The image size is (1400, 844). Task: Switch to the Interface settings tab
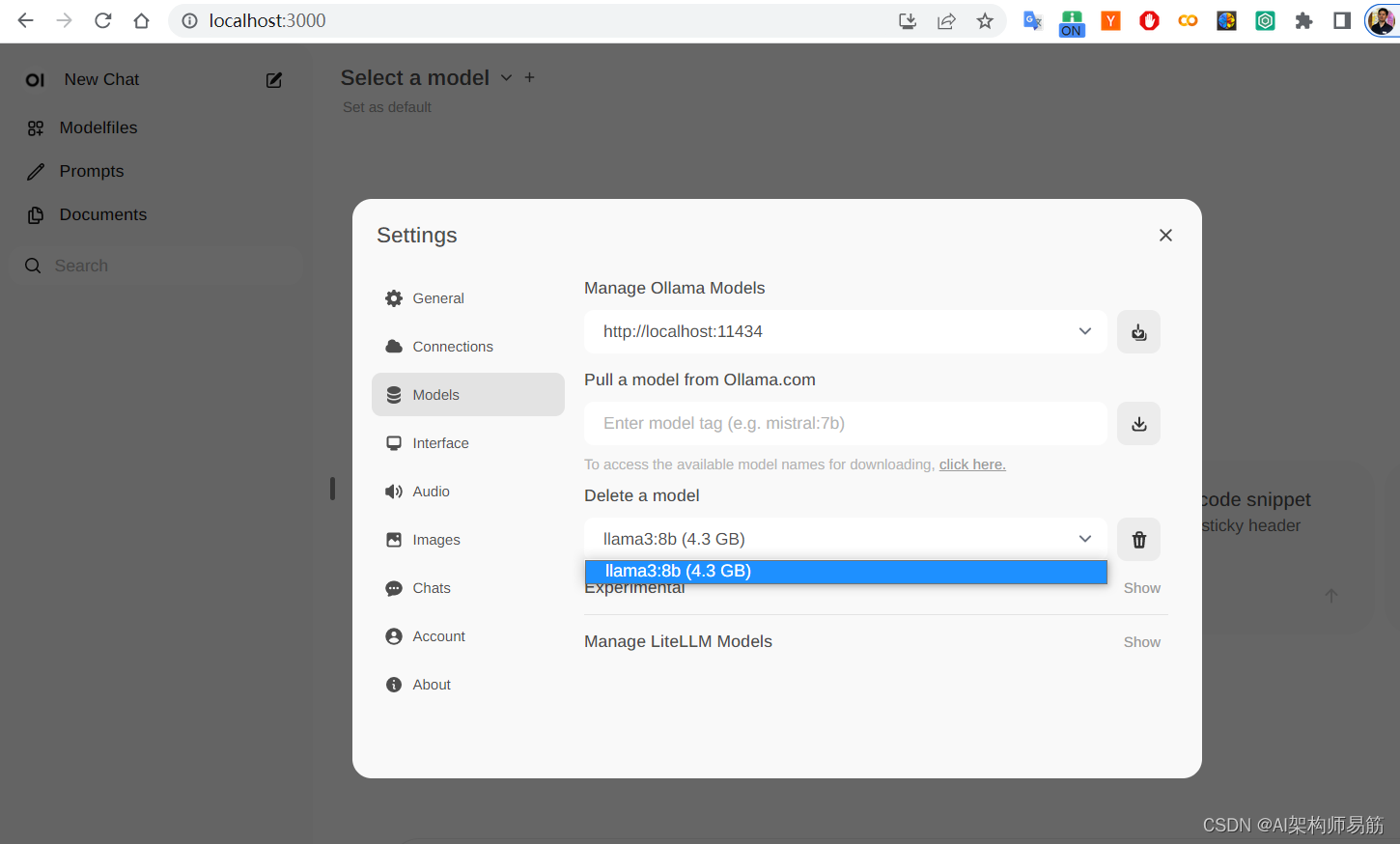click(468, 443)
